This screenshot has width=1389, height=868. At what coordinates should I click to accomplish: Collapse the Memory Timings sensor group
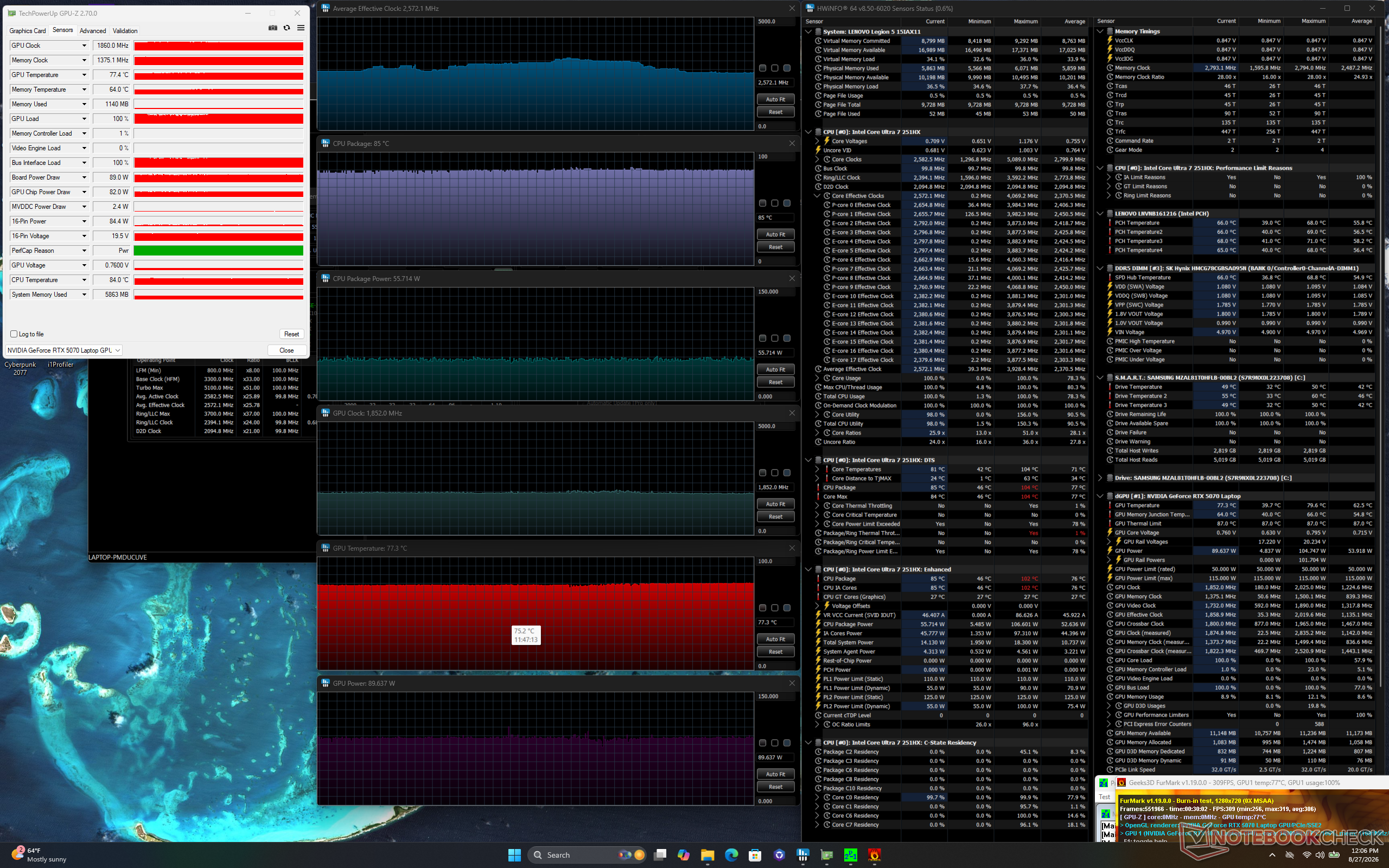1100,31
